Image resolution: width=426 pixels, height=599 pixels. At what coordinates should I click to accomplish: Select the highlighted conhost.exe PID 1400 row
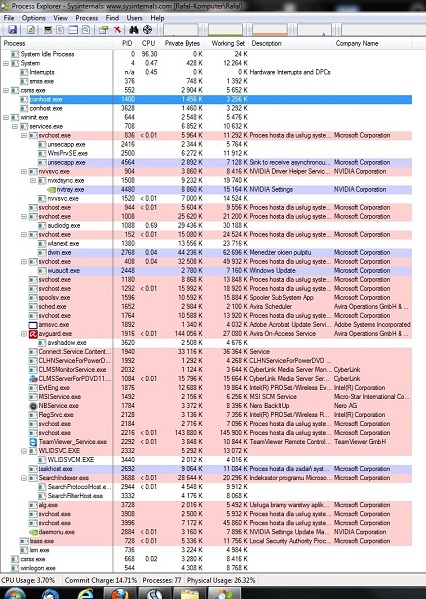click(206, 99)
